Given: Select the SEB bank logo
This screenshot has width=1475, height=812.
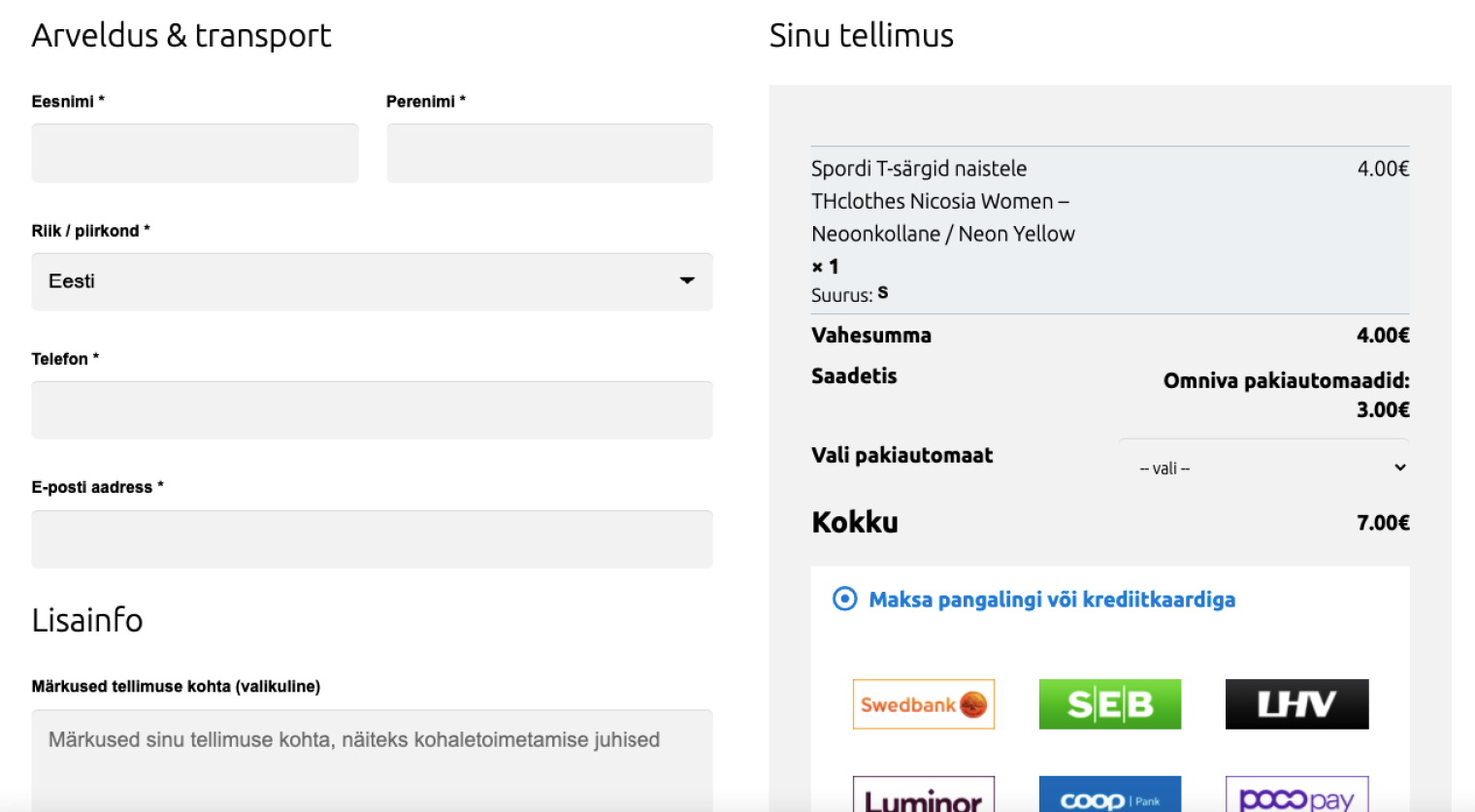Looking at the screenshot, I should 1109,704.
